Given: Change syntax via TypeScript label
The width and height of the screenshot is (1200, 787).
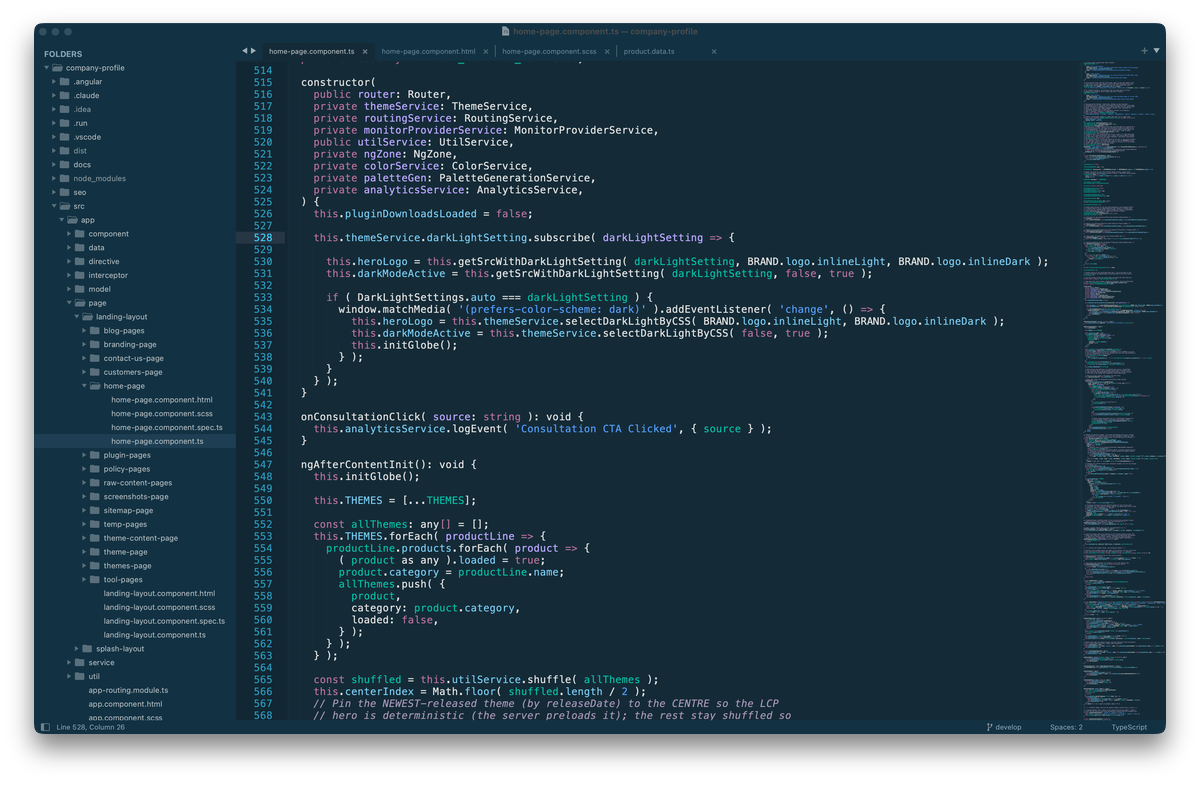Looking at the screenshot, I should (x=1129, y=727).
